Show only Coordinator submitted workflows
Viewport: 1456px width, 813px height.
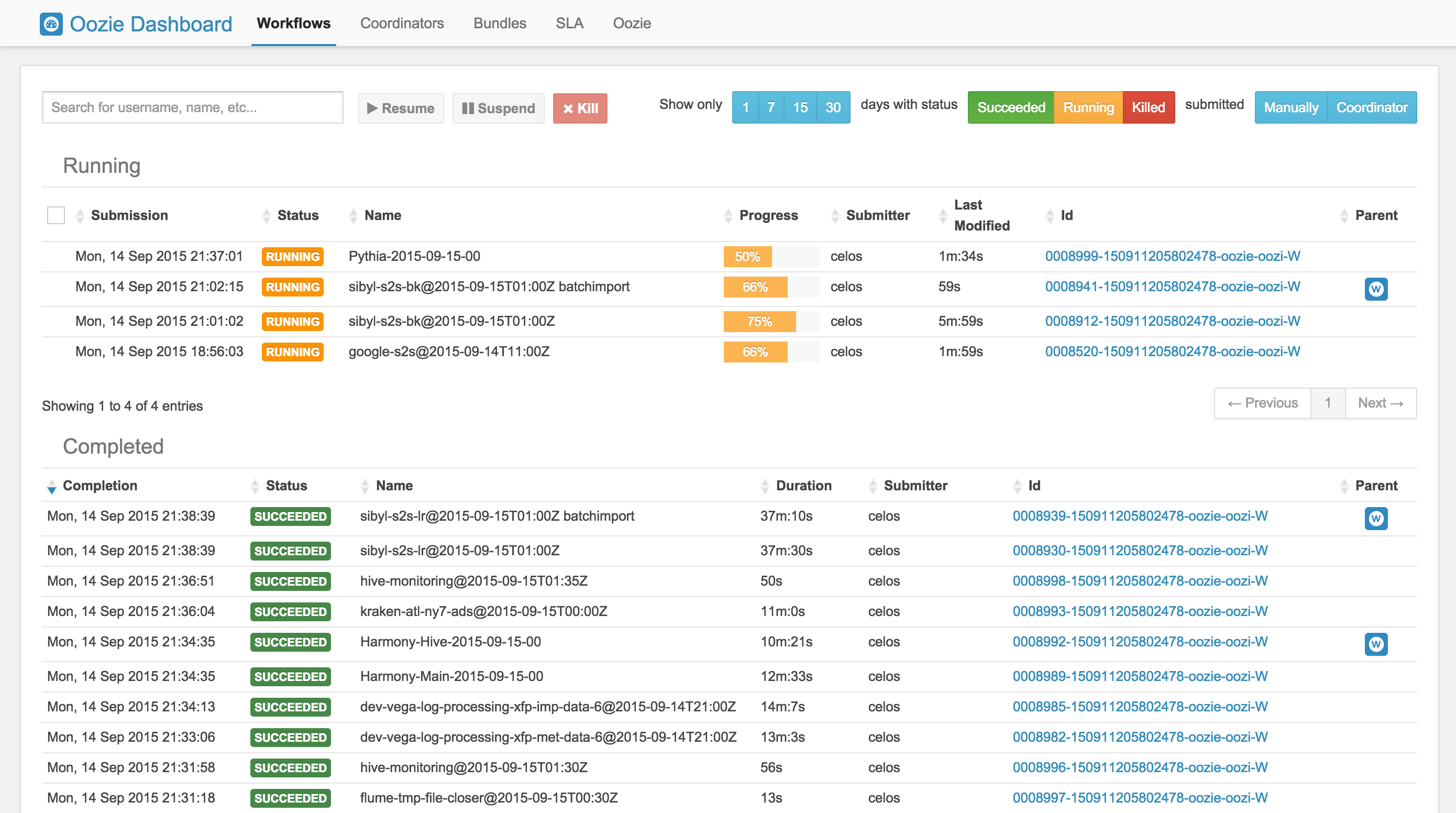1371,107
